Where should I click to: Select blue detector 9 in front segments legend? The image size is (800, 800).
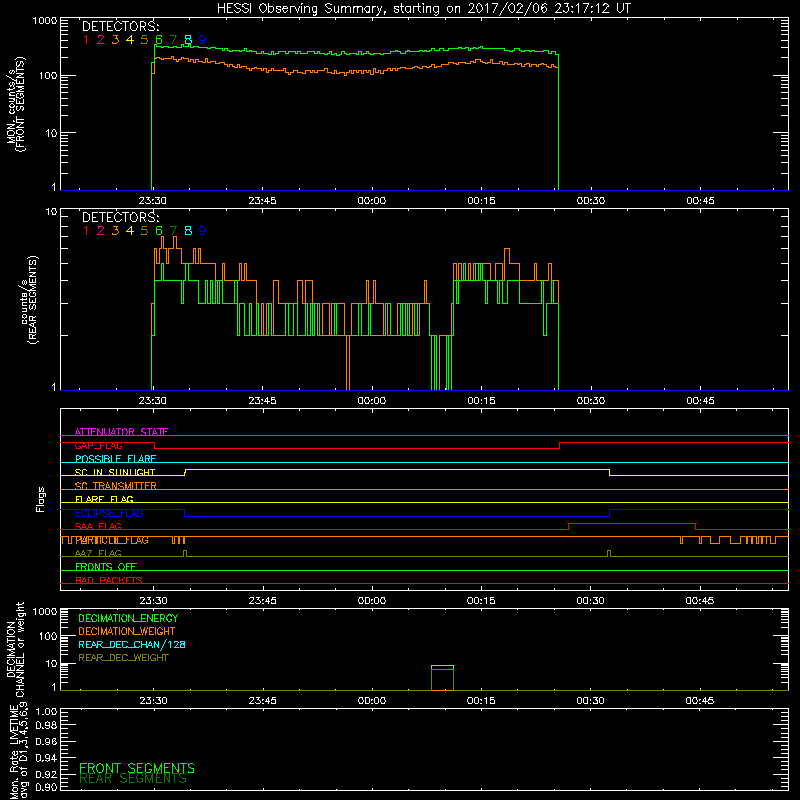pyautogui.click(x=203, y=40)
